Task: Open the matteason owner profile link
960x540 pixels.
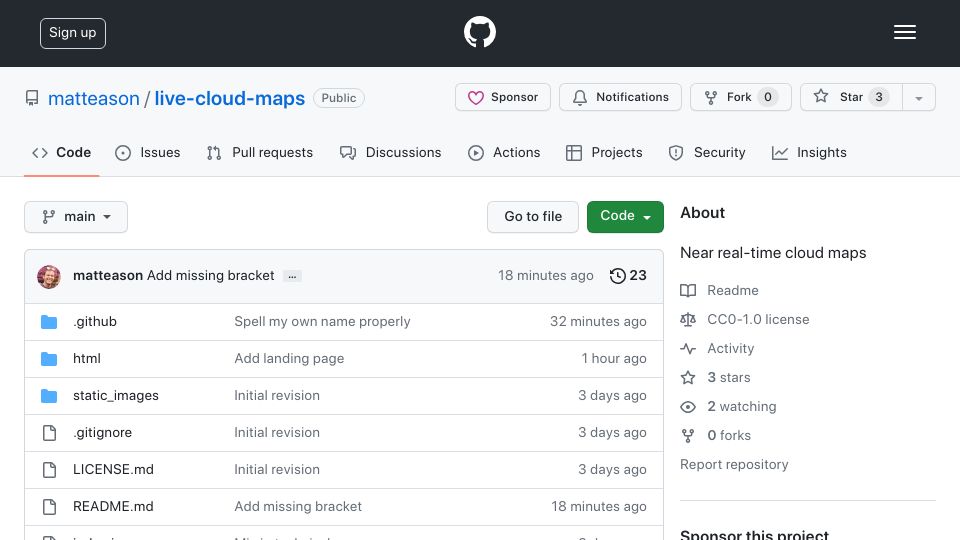Action: click(x=94, y=99)
